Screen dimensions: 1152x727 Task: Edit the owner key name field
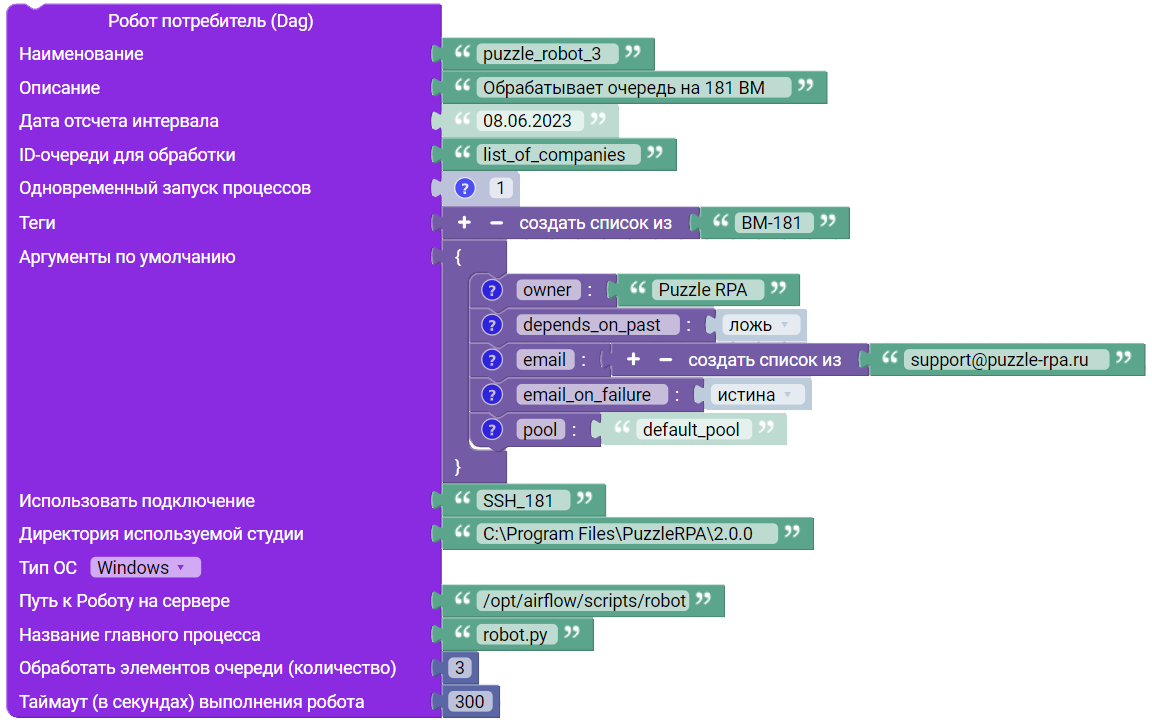click(548, 290)
